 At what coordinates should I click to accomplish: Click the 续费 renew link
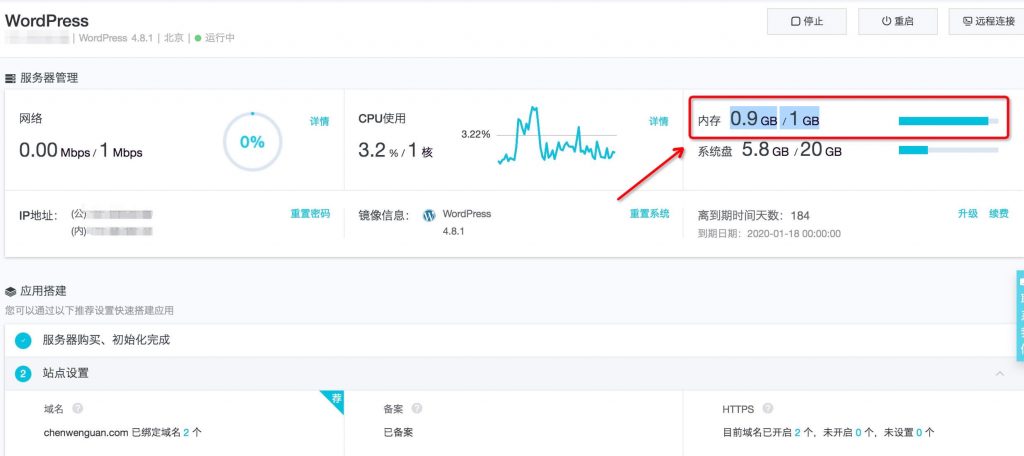[x=999, y=214]
